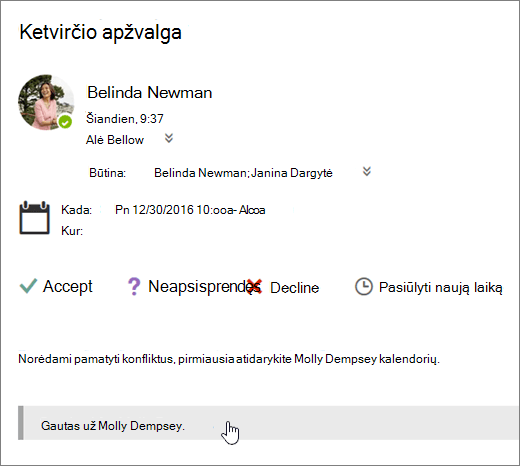Expand the Būtina attendees list

(x=367, y=171)
